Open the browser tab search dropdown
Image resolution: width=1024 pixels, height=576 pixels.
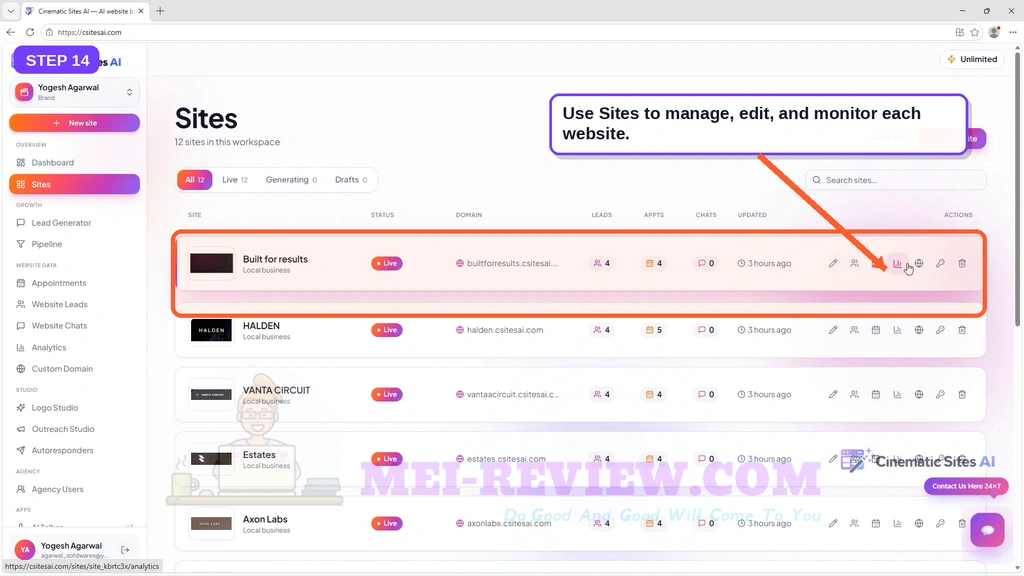(x=10, y=11)
